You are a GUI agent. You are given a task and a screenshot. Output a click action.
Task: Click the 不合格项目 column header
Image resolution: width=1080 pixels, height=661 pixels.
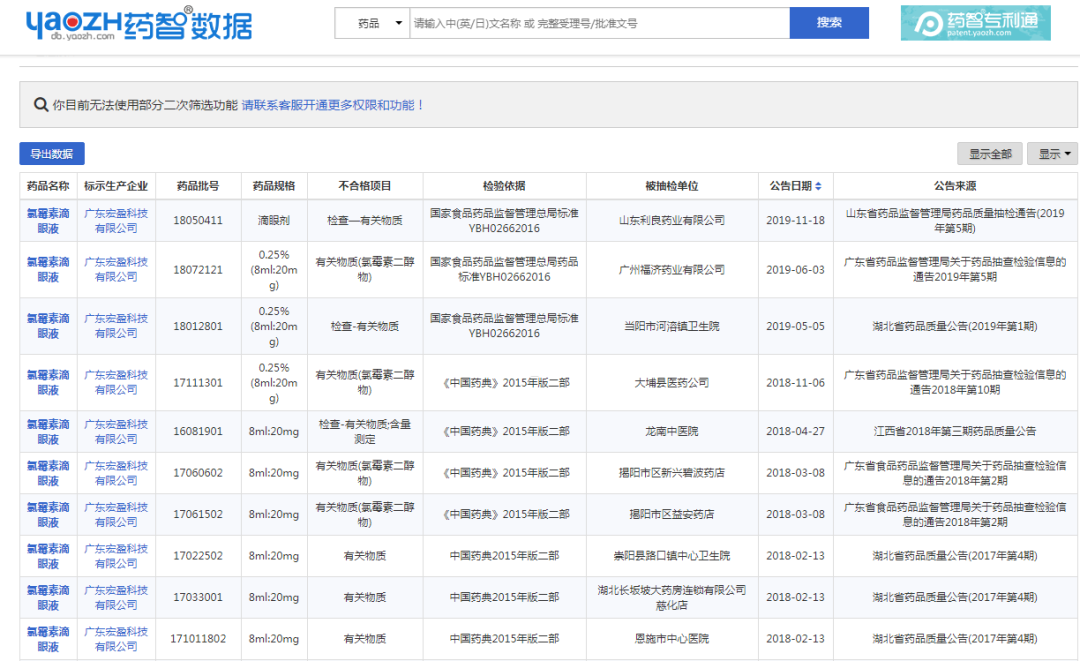[x=365, y=186]
